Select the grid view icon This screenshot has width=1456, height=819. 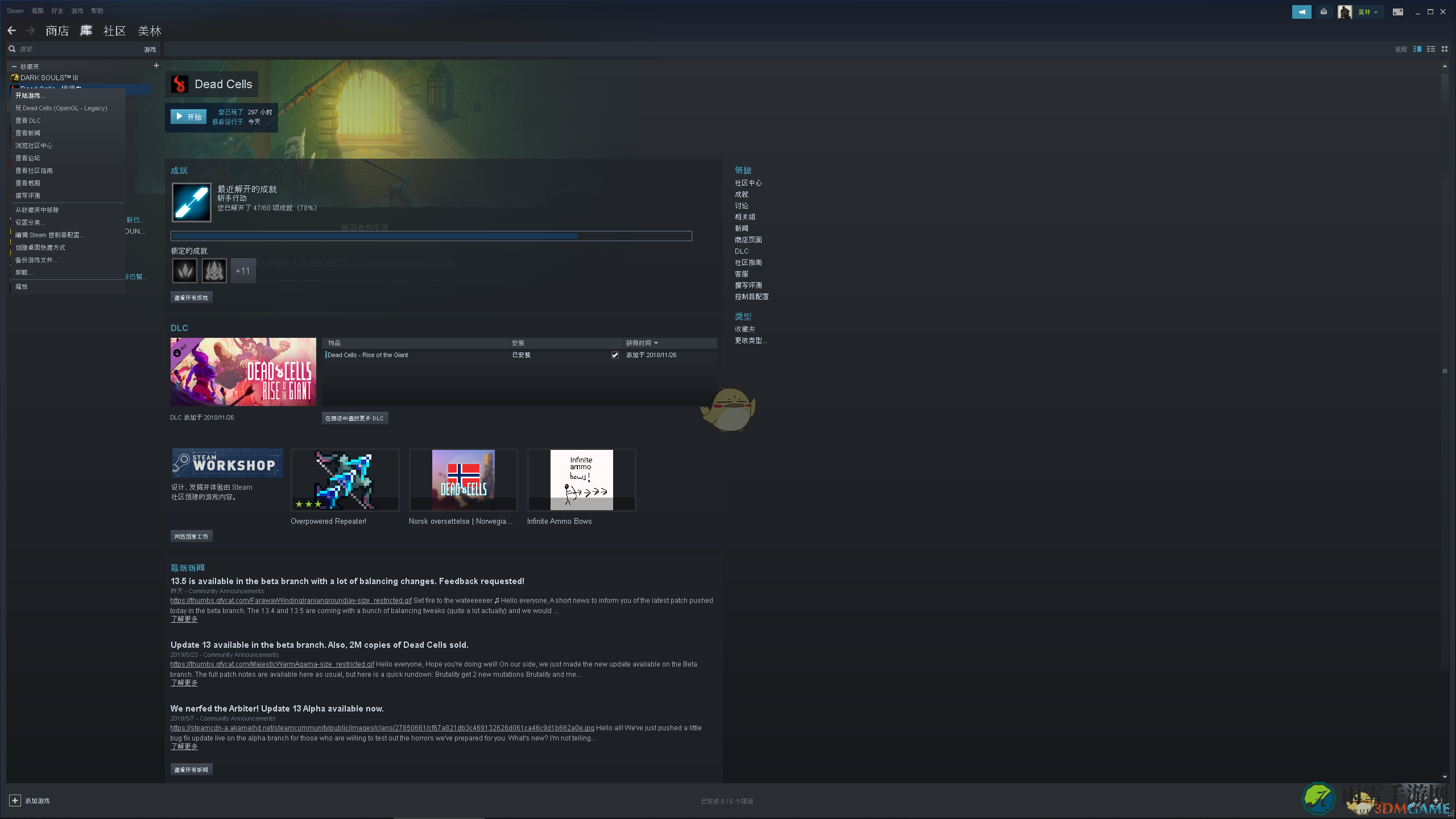[1444, 49]
